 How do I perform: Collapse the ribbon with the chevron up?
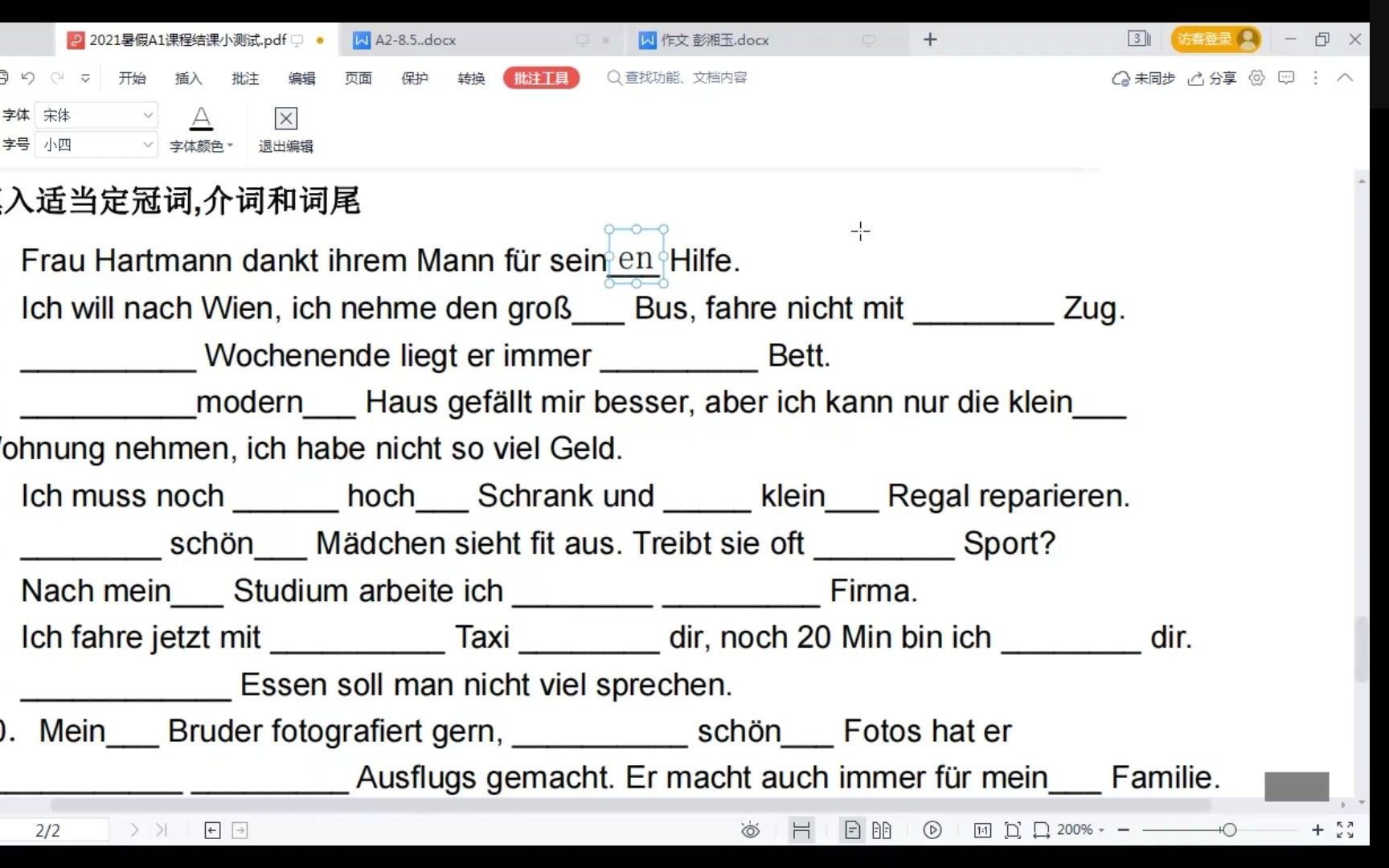click(x=1345, y=78)
